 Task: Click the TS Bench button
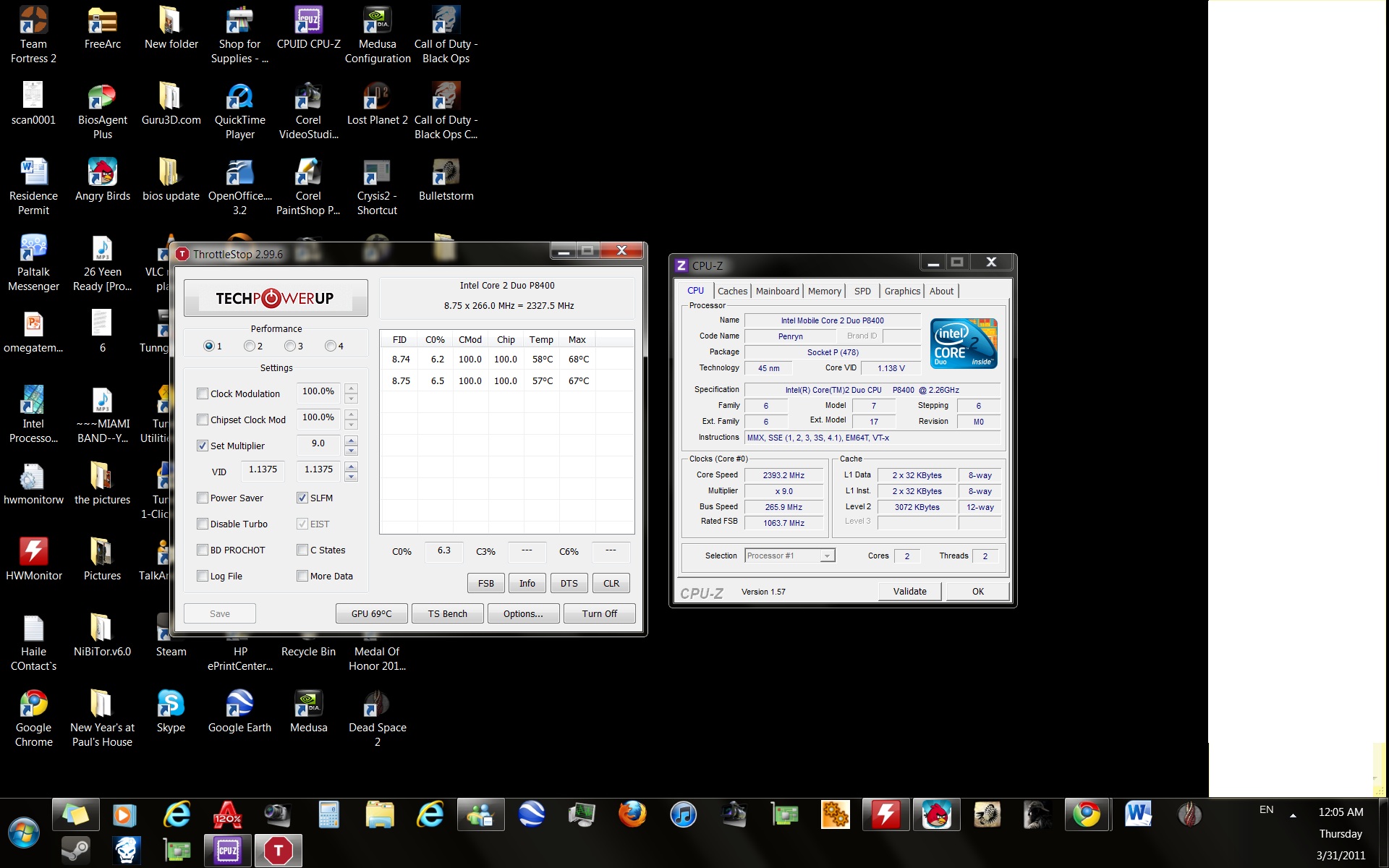tap(447, 613)
